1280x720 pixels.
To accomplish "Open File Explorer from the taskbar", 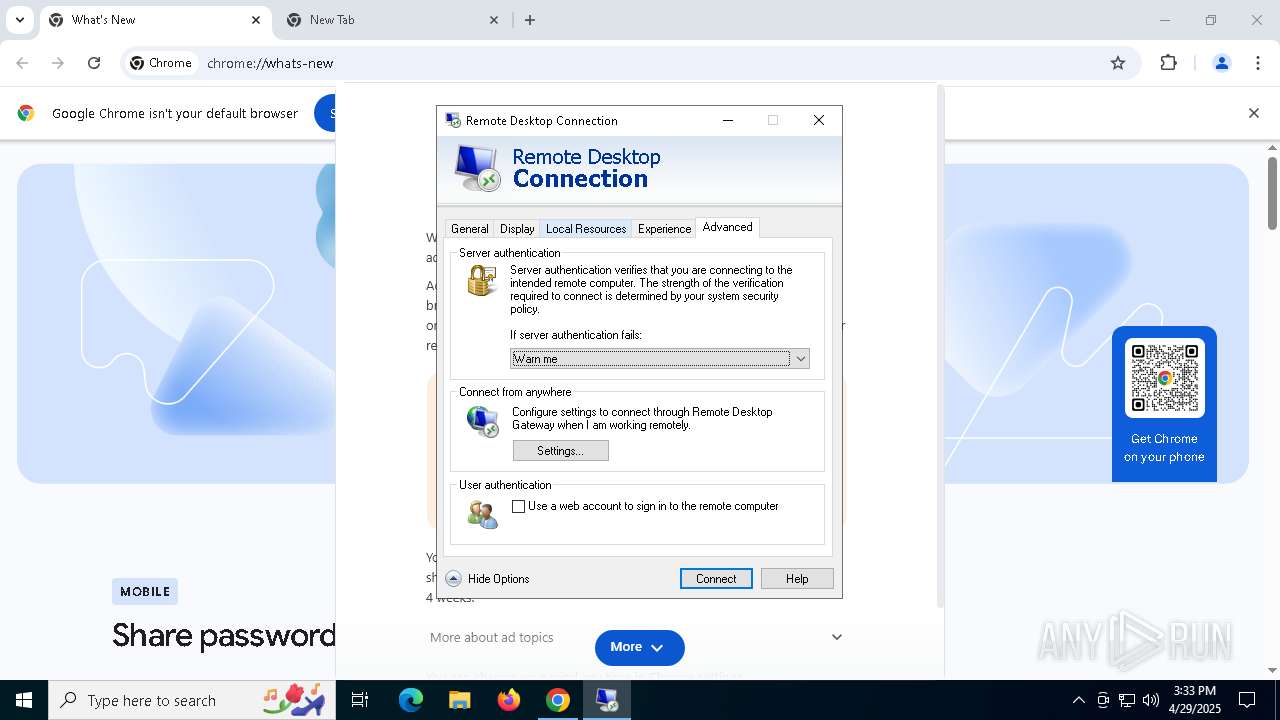I will [459, 700].
